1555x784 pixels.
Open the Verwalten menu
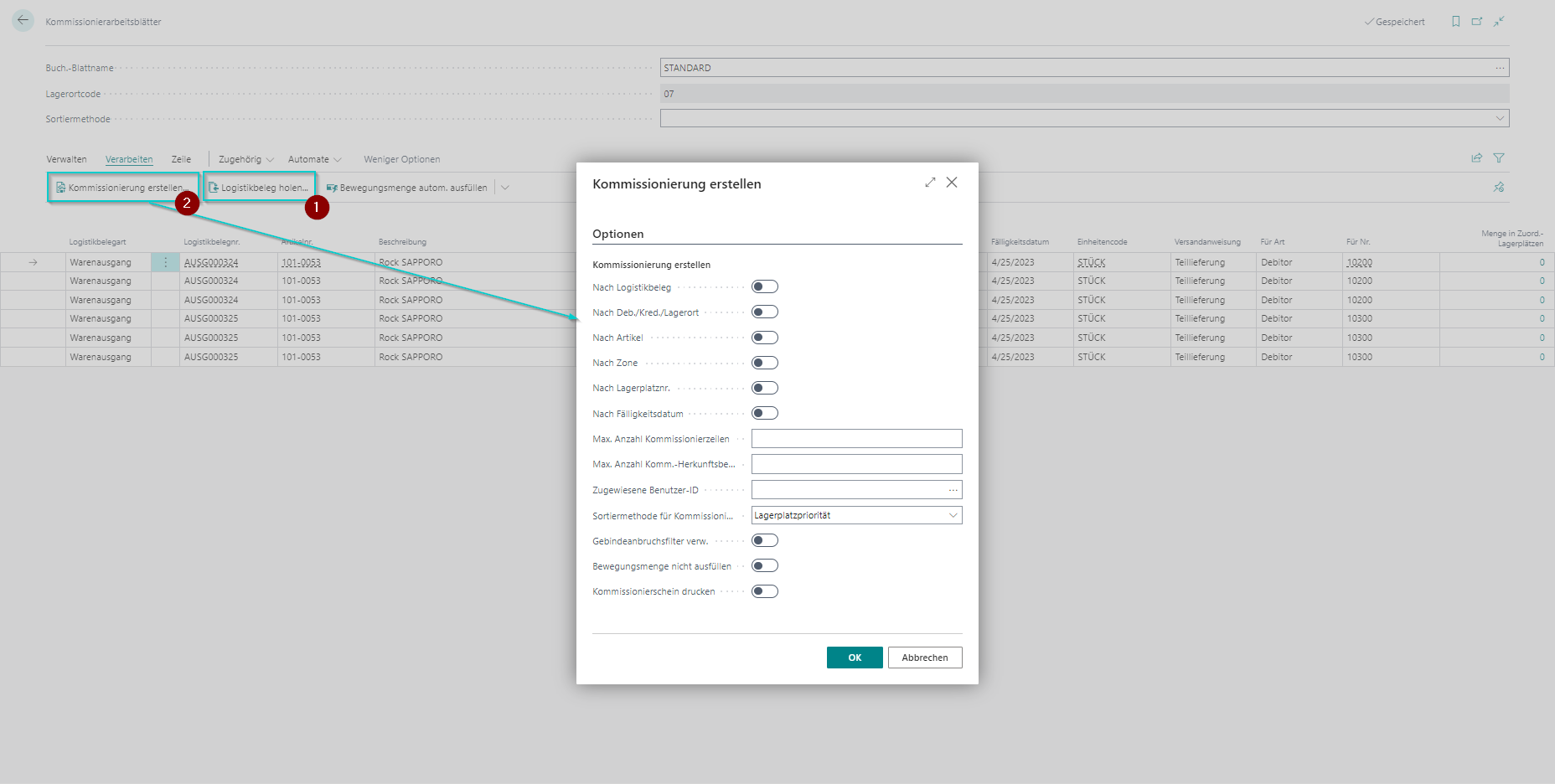click(x=66, y=159)
